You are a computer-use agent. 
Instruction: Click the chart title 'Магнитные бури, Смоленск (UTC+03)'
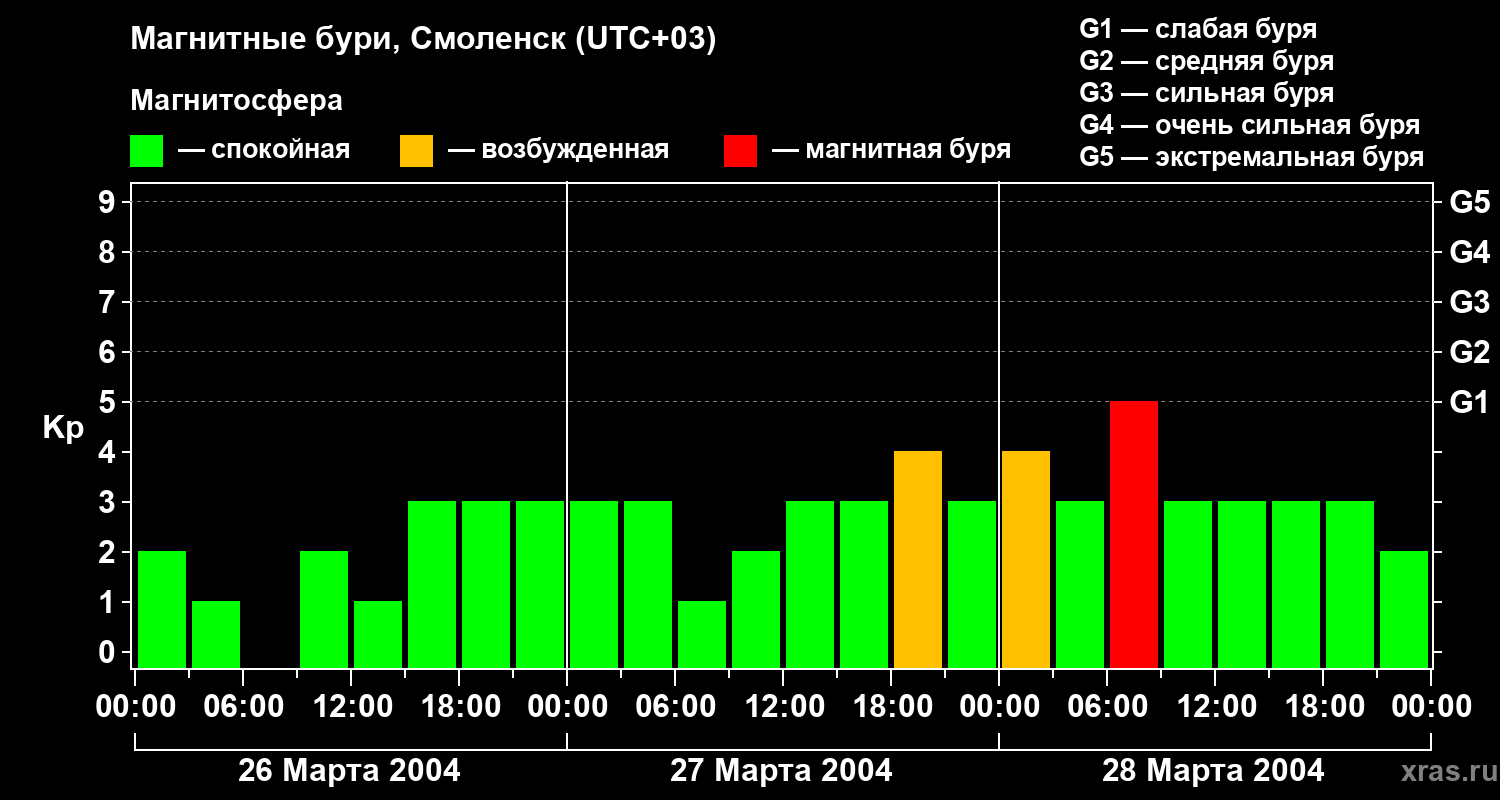click(x=424, y=40)
